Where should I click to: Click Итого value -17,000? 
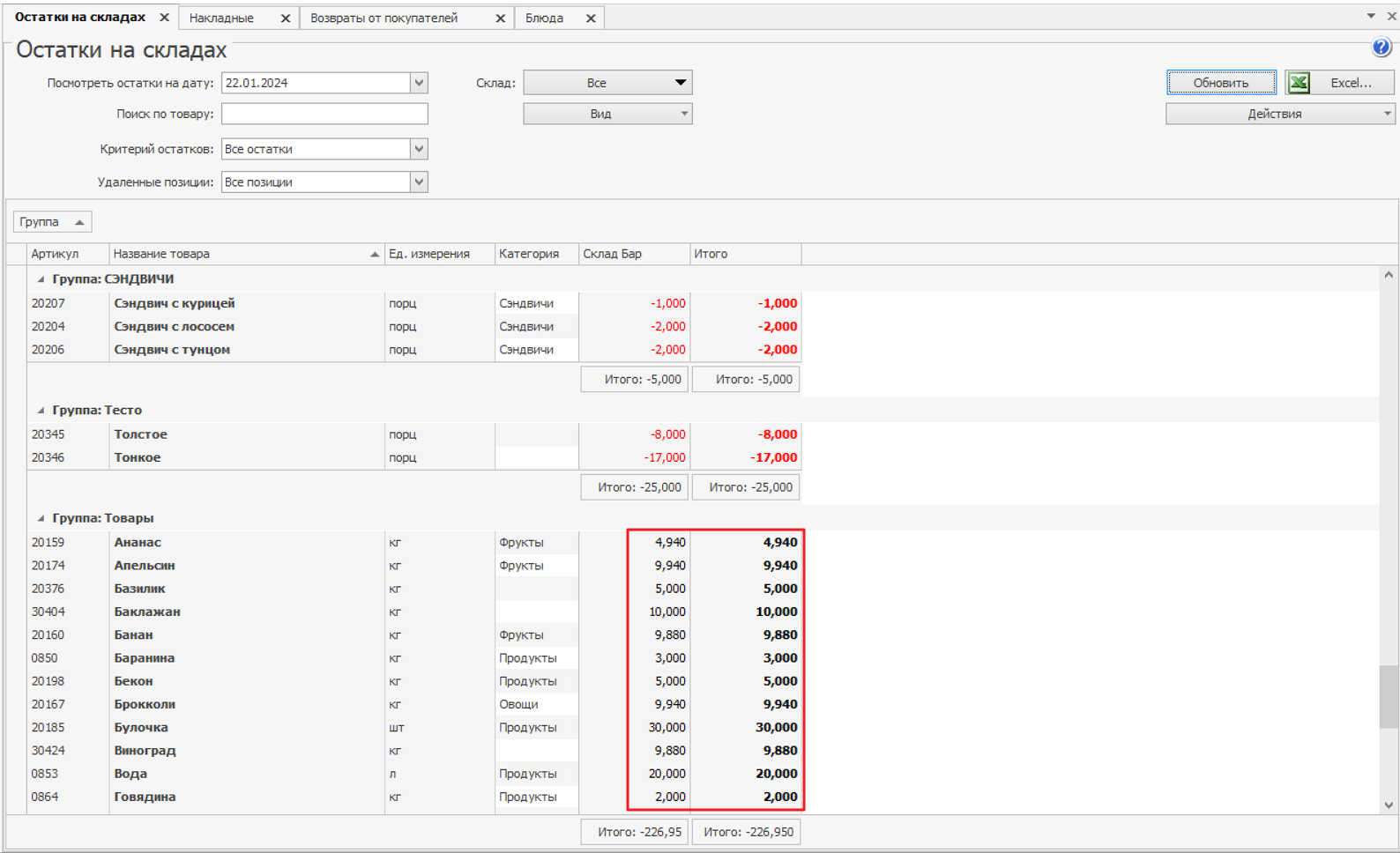pyautogui.click(x=774, y=457)
